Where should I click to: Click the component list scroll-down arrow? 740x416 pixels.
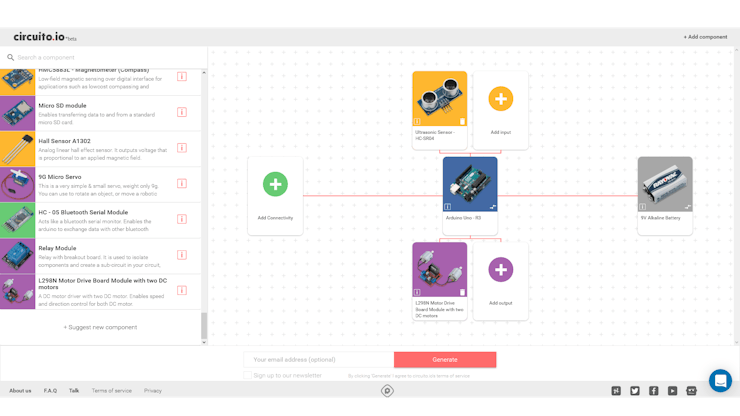click(204, 342)
